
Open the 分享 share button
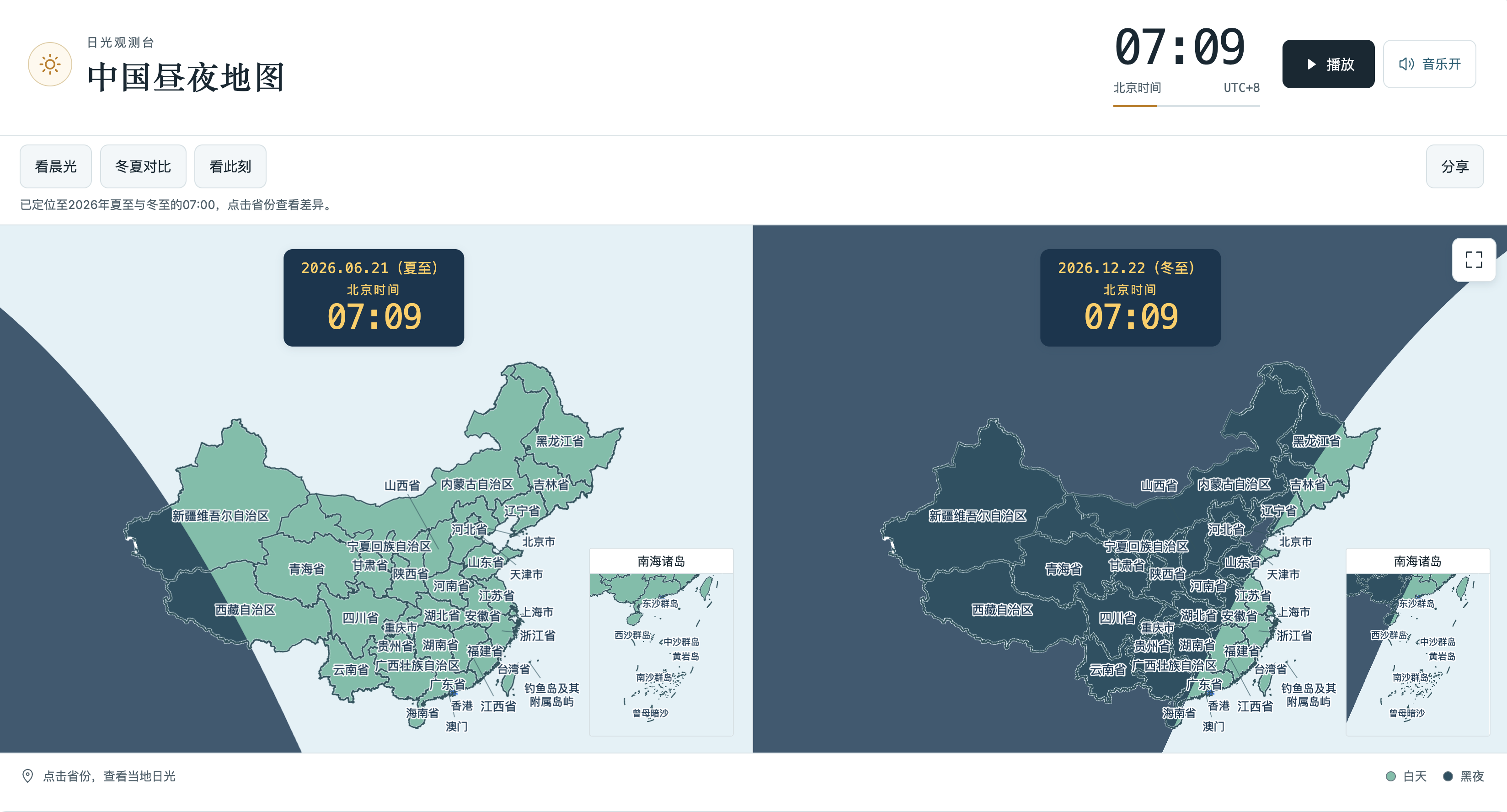1455,167
